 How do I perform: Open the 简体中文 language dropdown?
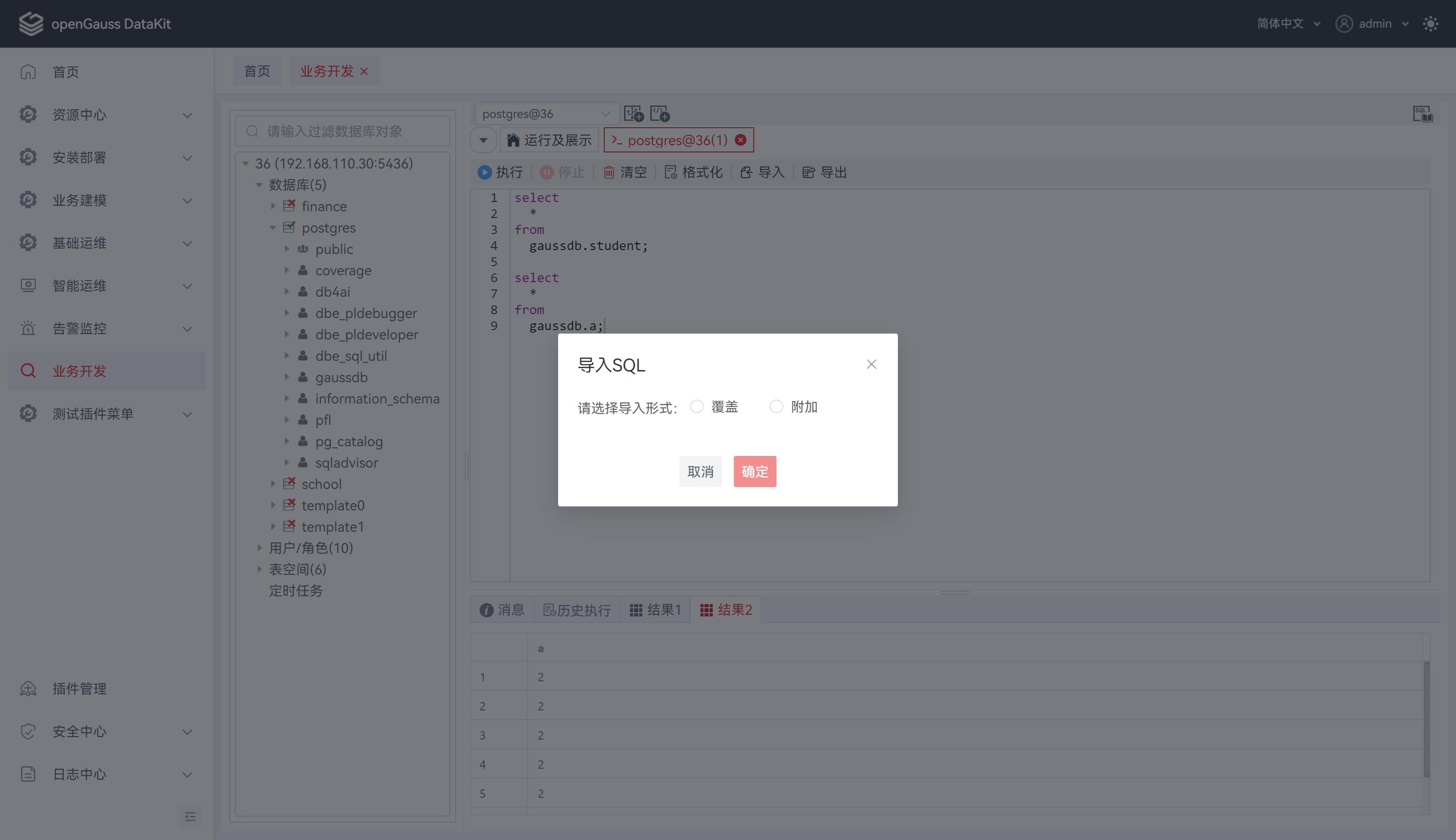coord(1288,24)
